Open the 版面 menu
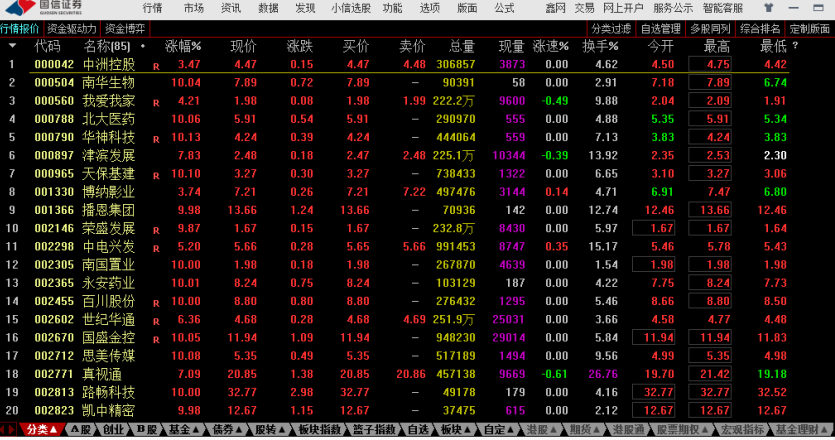 coord(467,8)
